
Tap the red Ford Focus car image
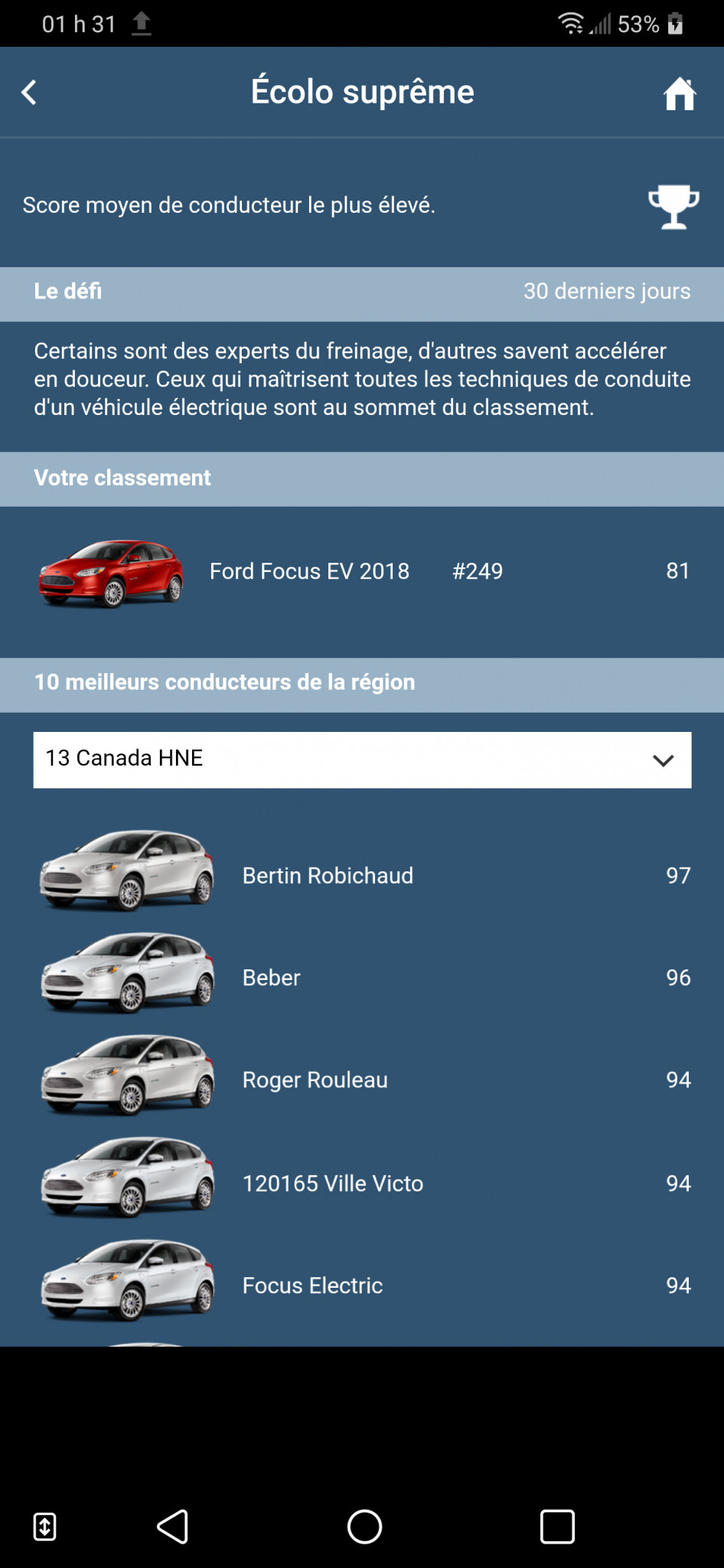pyautogui.click(x=112, y=573)
